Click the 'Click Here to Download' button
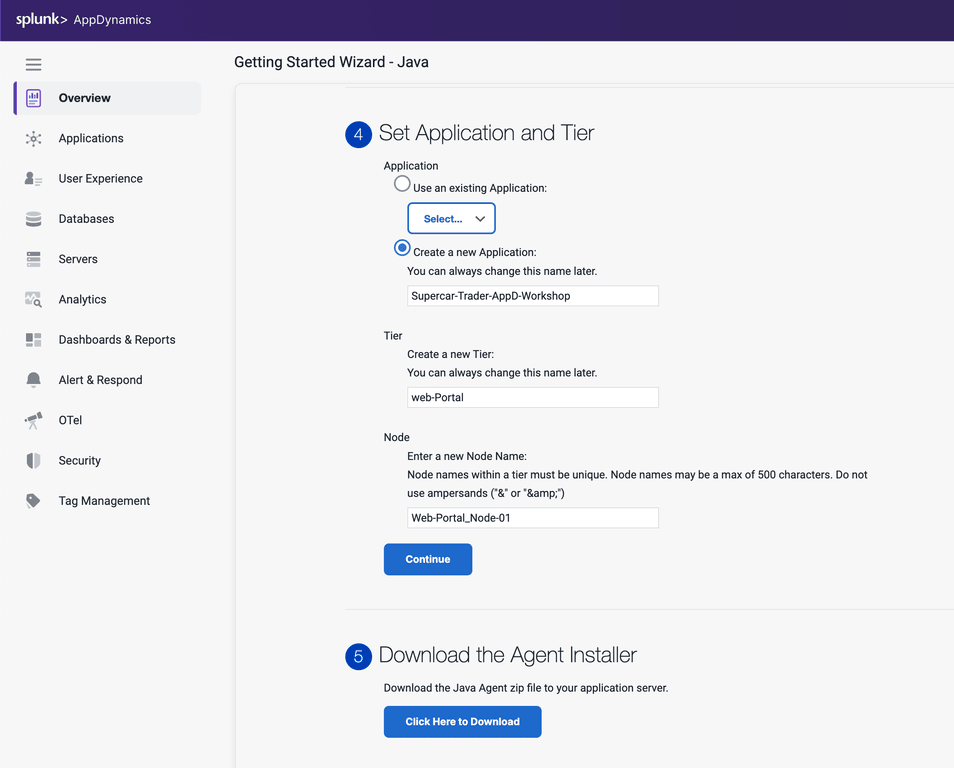 click(462, 722)
